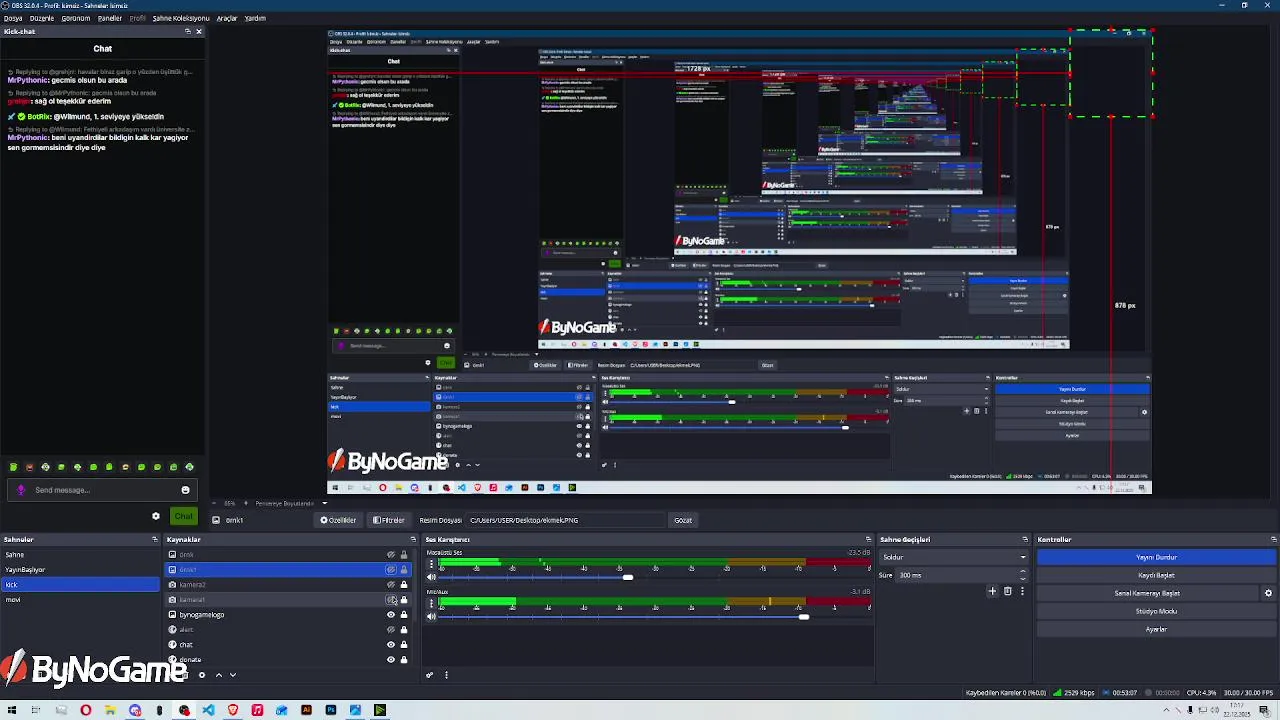
Task: Add a new scene transition
Action: [992, 591]
